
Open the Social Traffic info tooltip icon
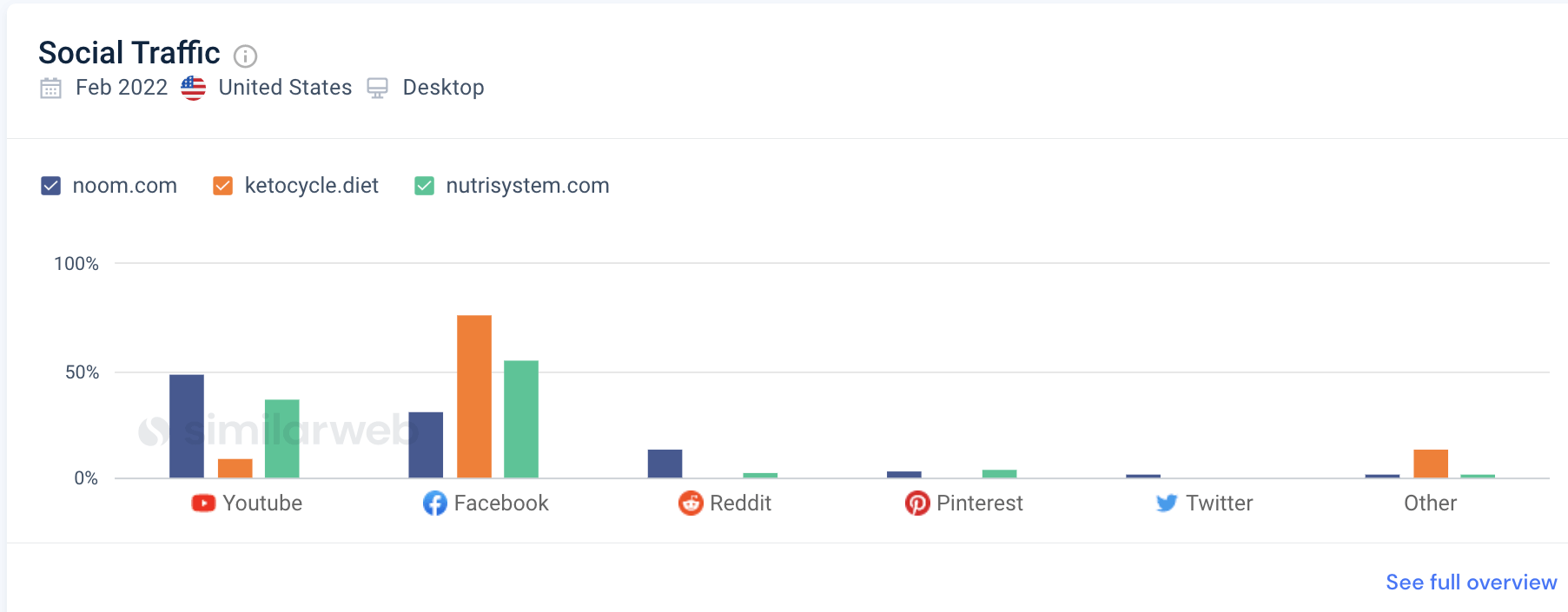point(245,56)
